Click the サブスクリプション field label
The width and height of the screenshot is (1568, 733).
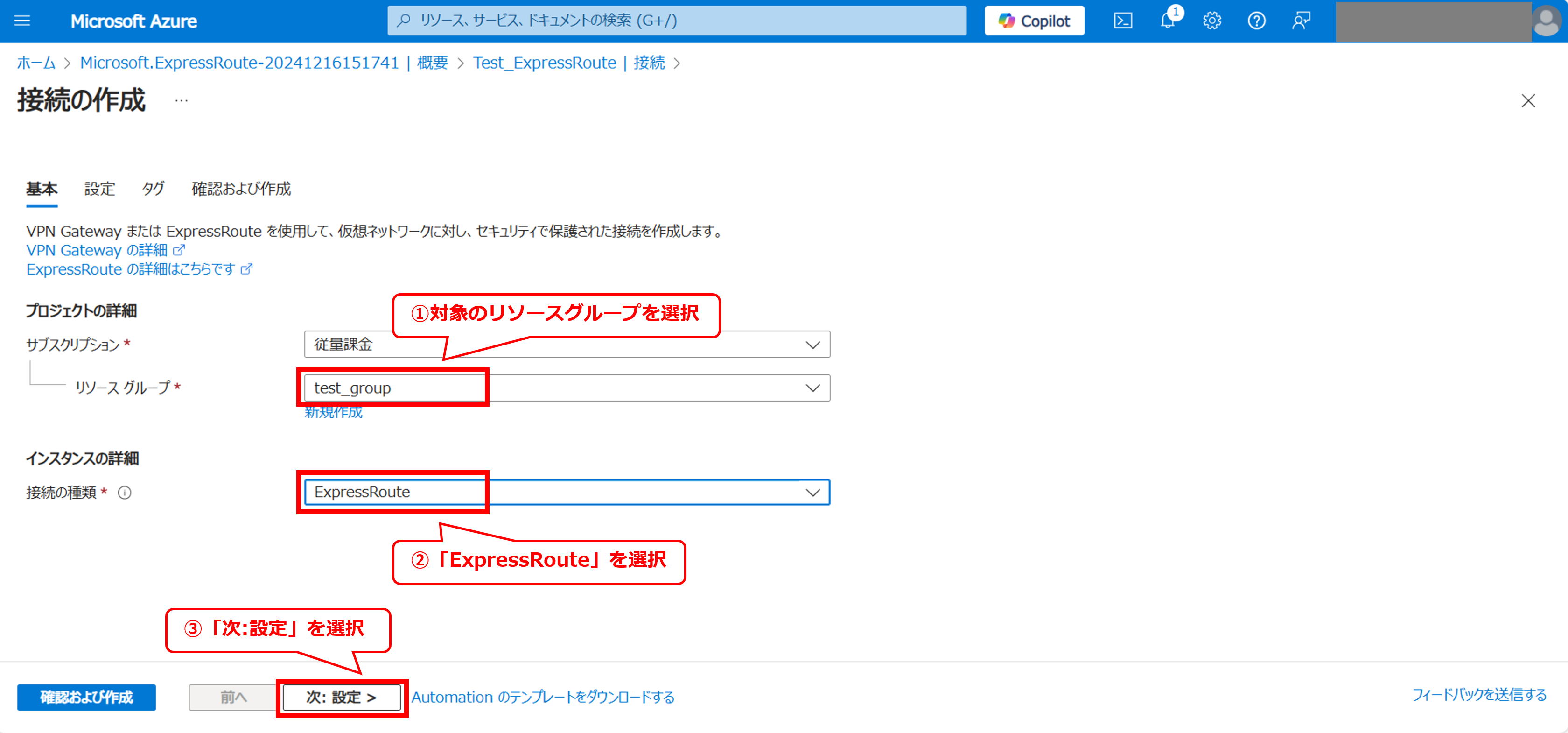click(73, 345)
